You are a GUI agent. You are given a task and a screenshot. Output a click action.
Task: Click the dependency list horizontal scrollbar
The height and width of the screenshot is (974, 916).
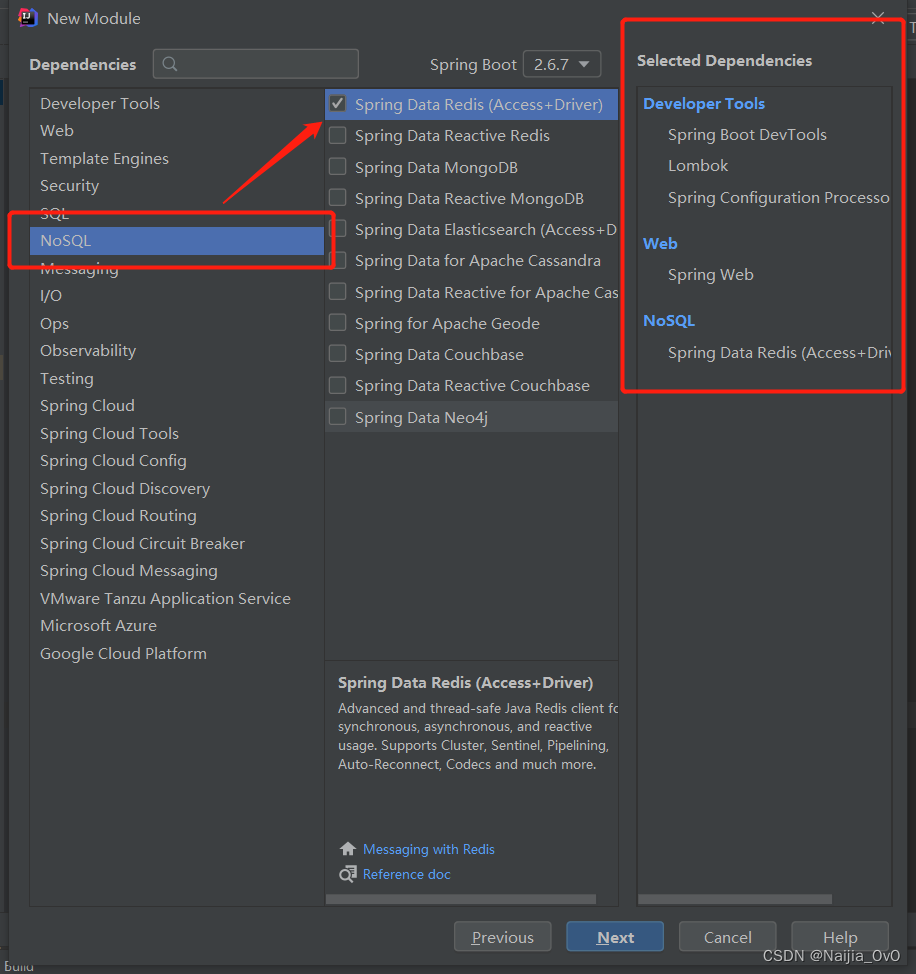coord(461,899)
